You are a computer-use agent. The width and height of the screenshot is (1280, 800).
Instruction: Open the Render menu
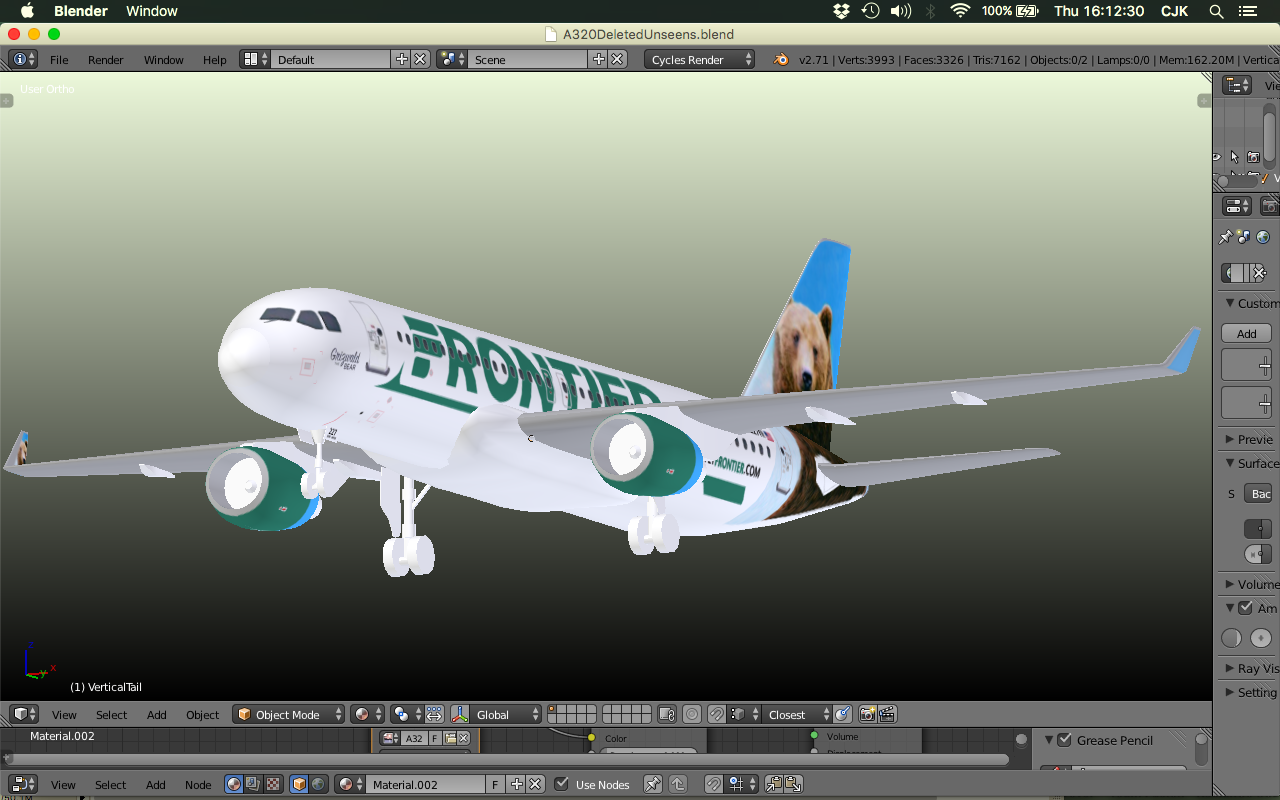point(106,60)
